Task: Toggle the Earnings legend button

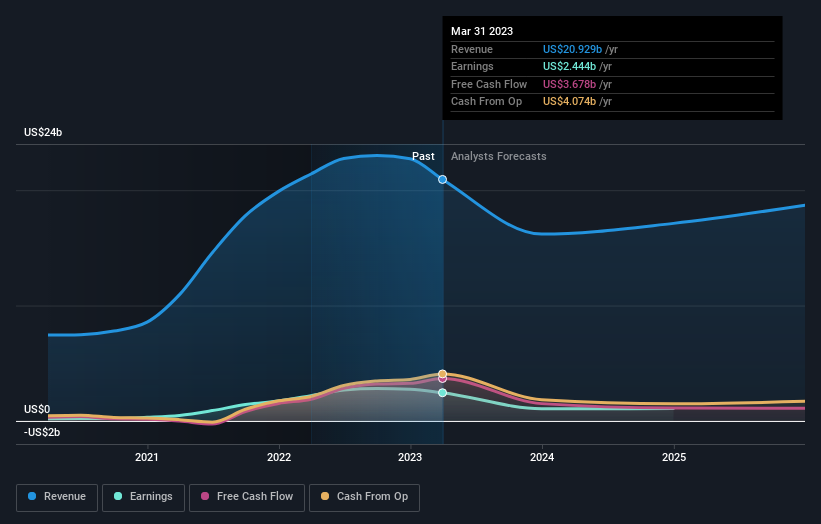Action: [x=143, y=497]
